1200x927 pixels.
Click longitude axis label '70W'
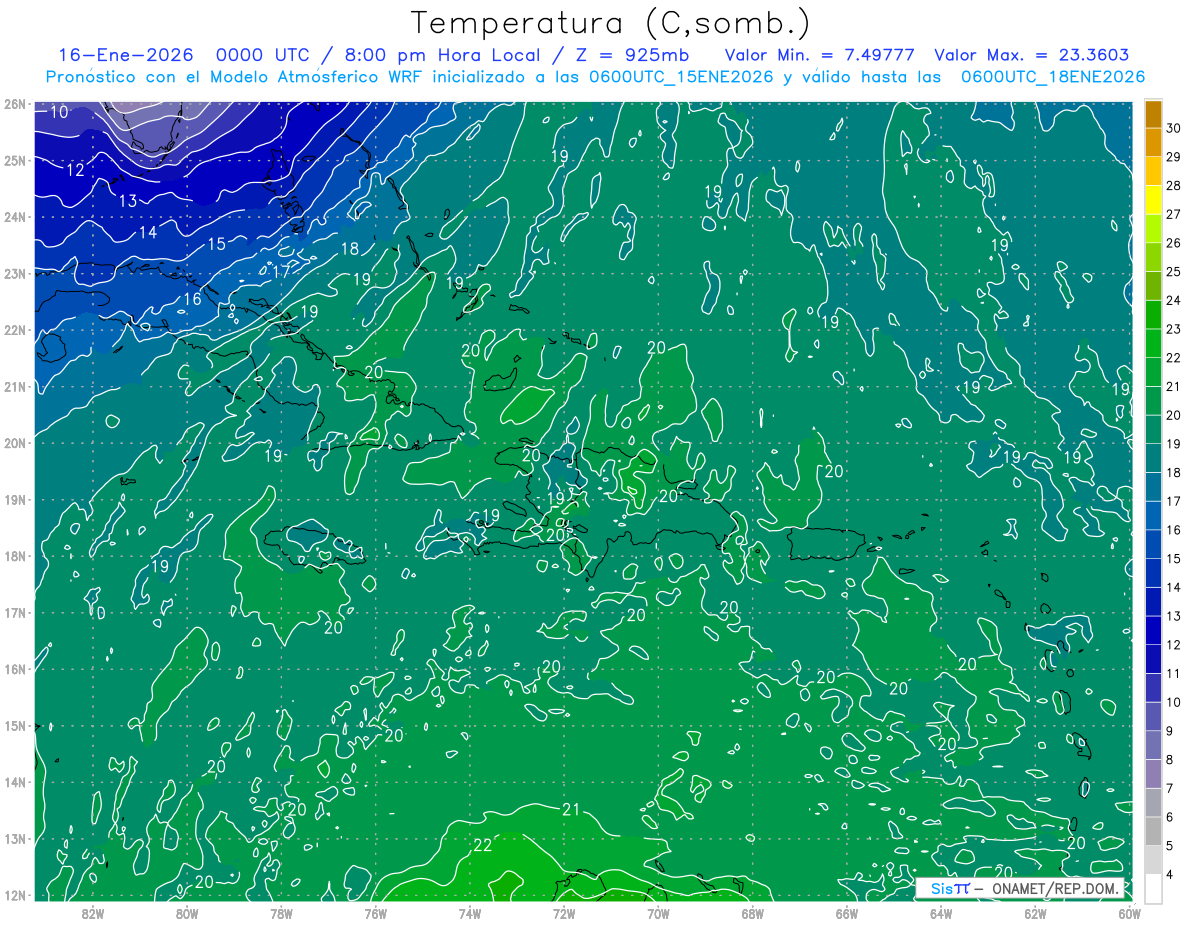click(x=658, y=913)
